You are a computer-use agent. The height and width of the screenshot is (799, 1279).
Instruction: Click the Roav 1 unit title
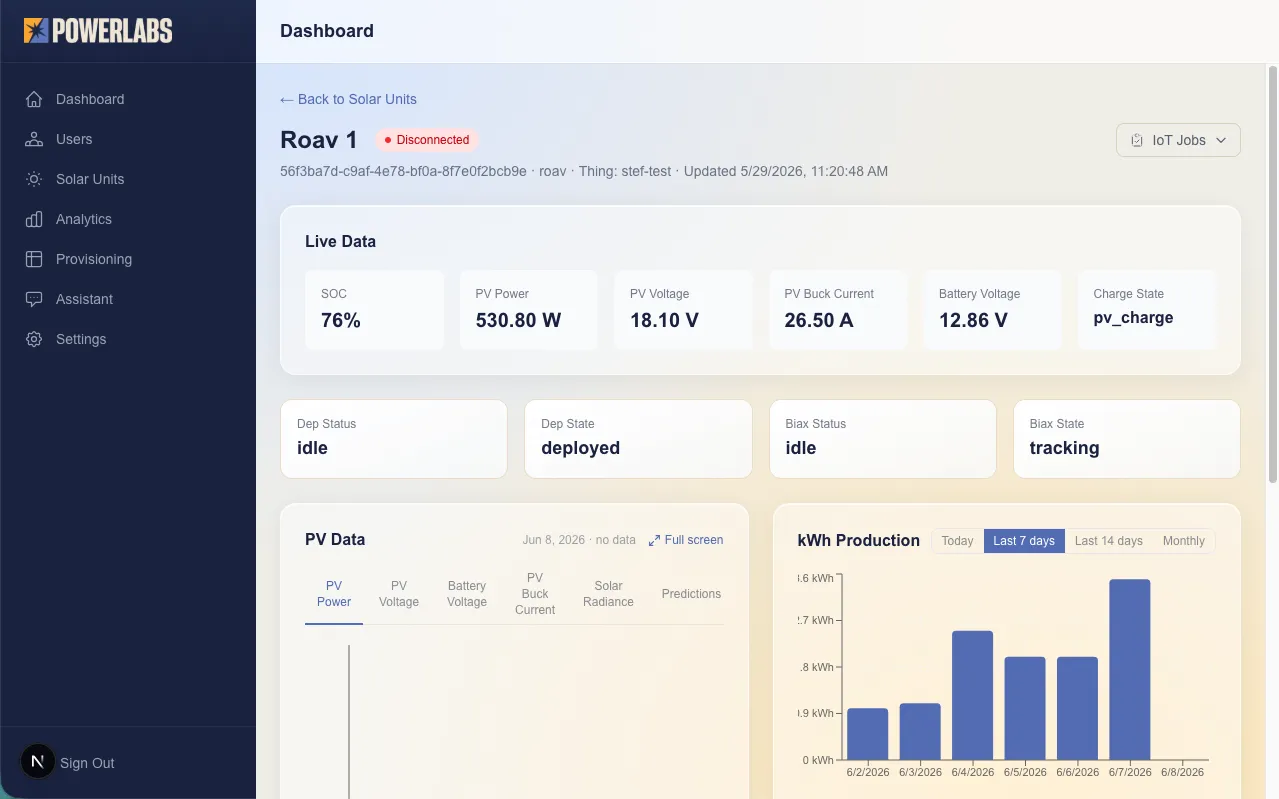(319, 140)
